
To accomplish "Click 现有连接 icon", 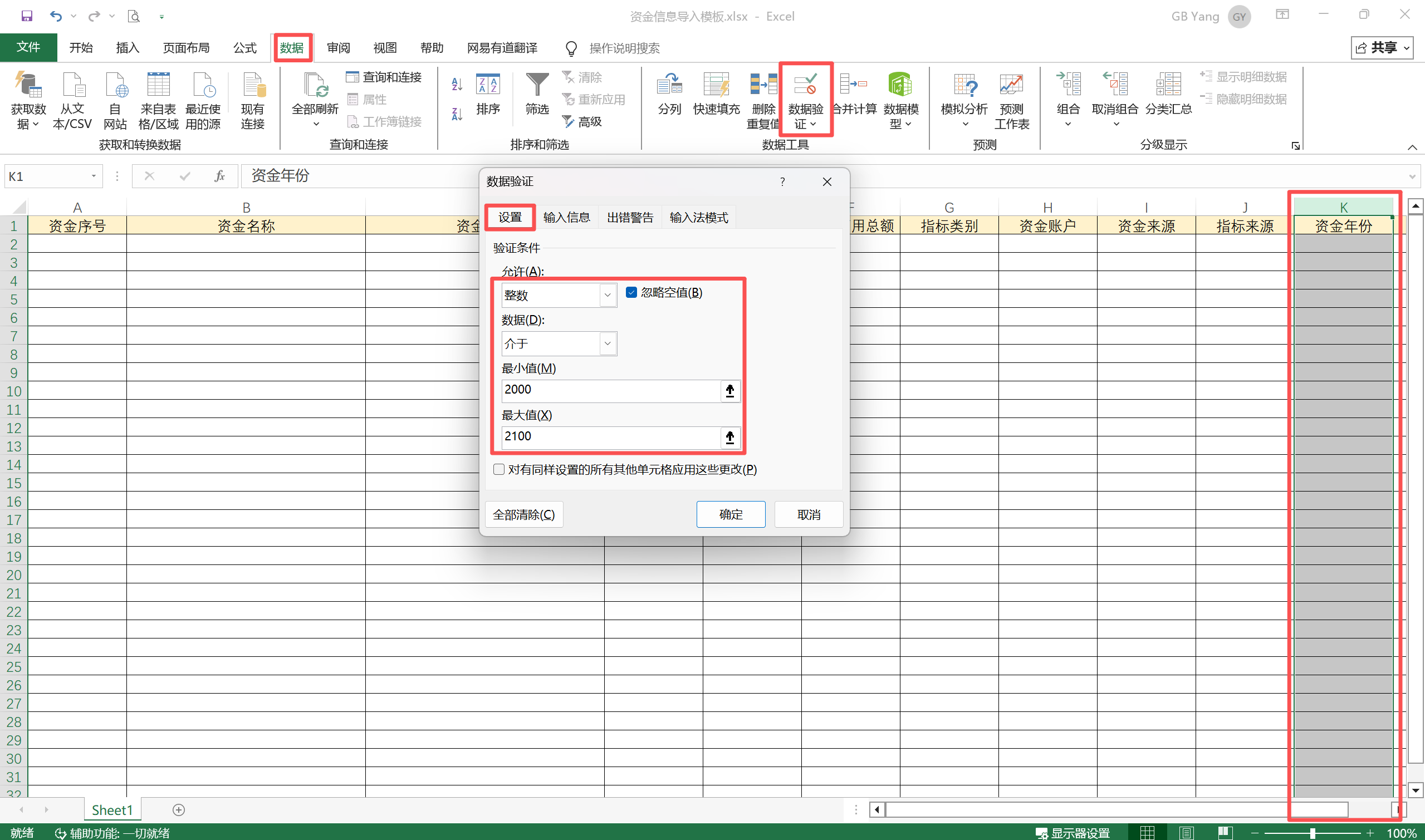I will (x=252, y=101).
